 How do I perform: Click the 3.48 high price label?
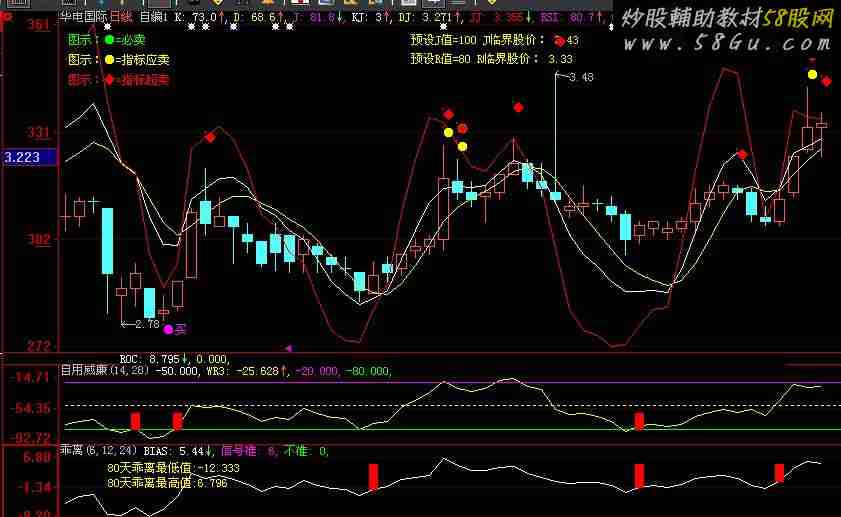tap(581, 77)
